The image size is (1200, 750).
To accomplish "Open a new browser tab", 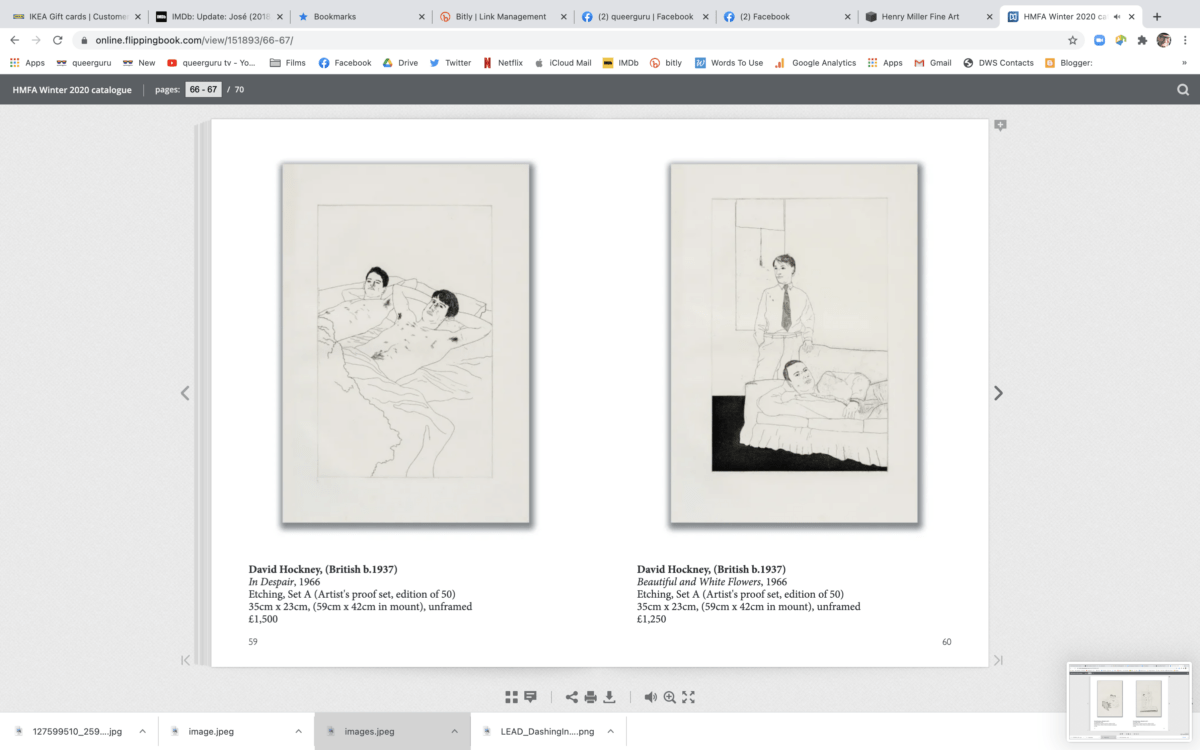I will coord(1157,16).
